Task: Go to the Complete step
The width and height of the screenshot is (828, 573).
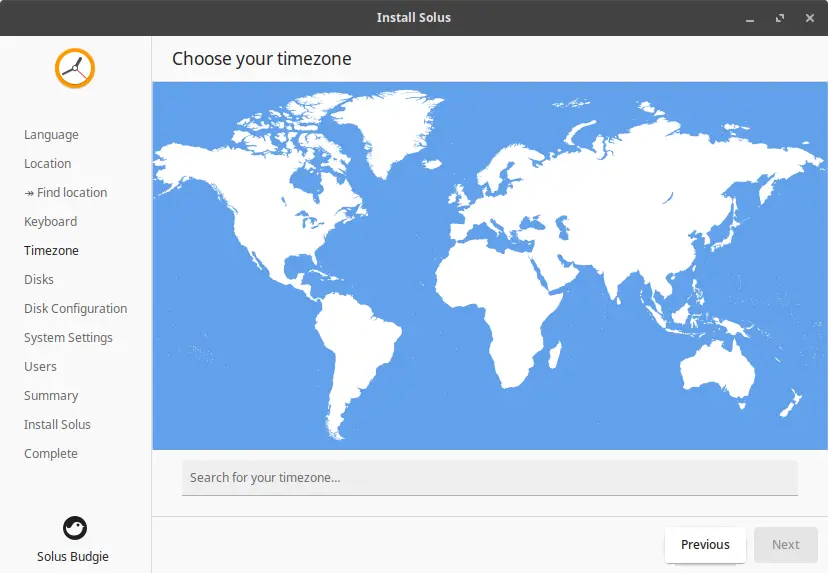Action: (51, 454)
